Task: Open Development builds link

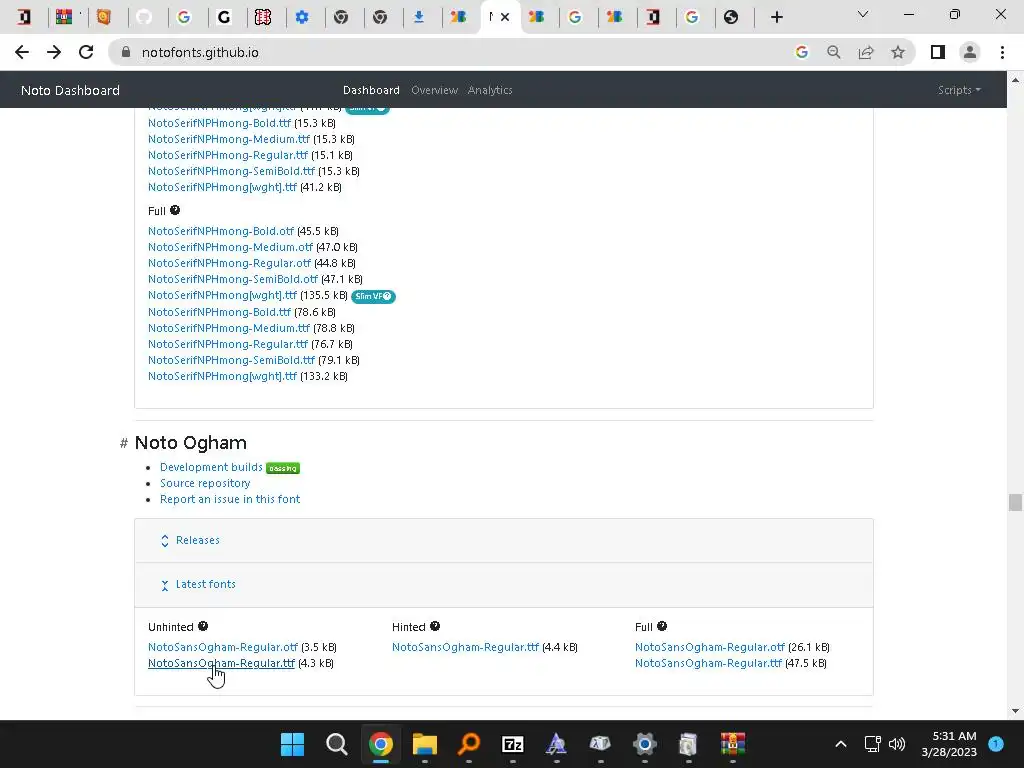Action: point(211,467)
